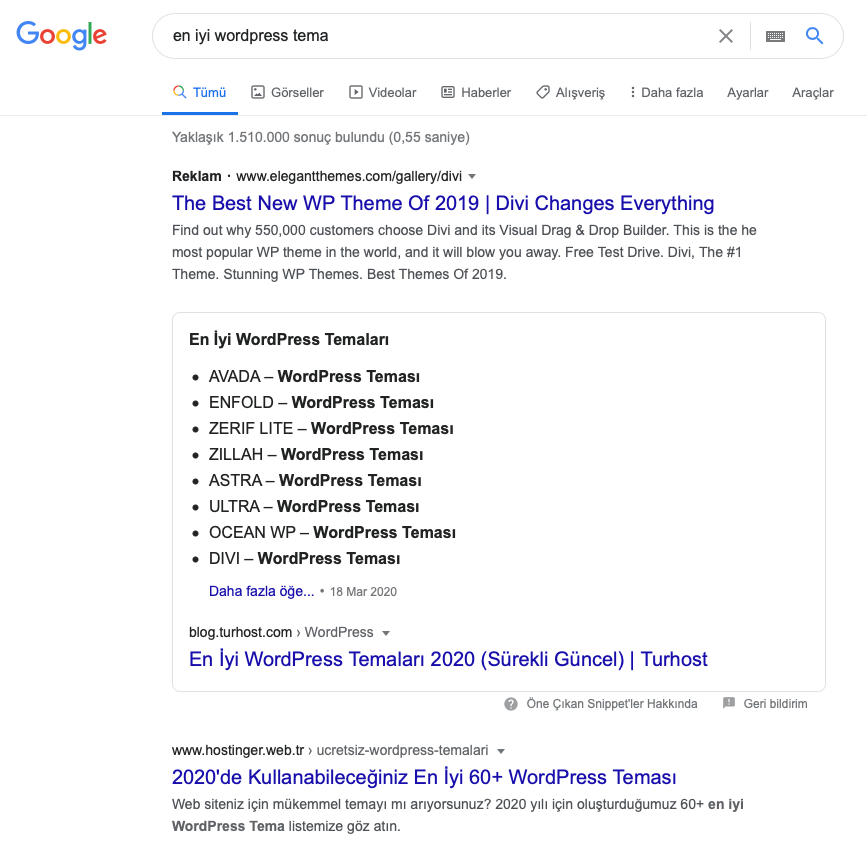Click the www.elegantthemes.com/gallery/divi ad URL
Screen dimensions: 867x854
[x=349, y=176]
